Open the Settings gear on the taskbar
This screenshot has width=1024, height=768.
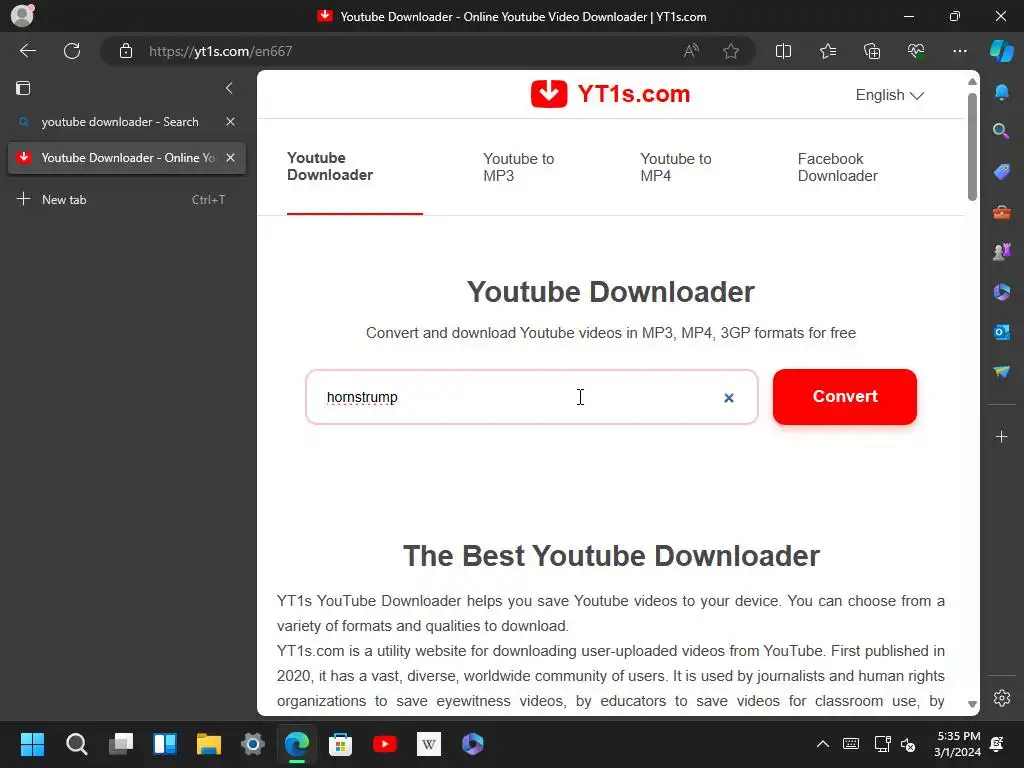[x=253, y=744]
